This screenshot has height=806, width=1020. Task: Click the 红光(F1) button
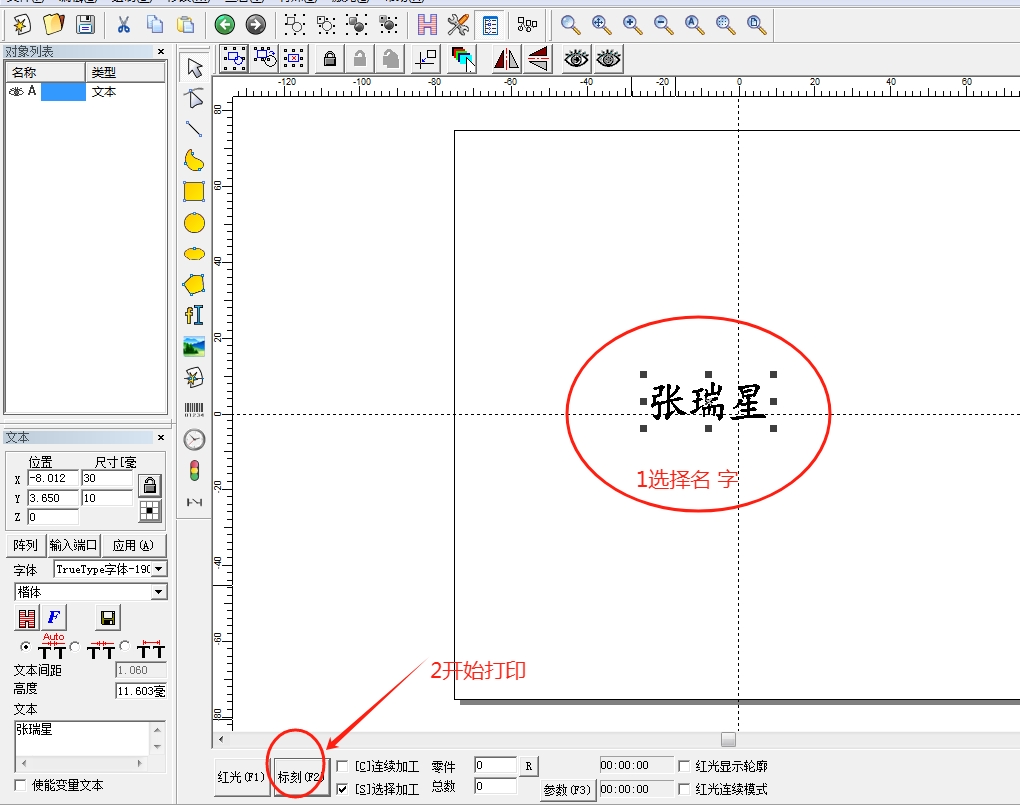click(x=242, y=777)
